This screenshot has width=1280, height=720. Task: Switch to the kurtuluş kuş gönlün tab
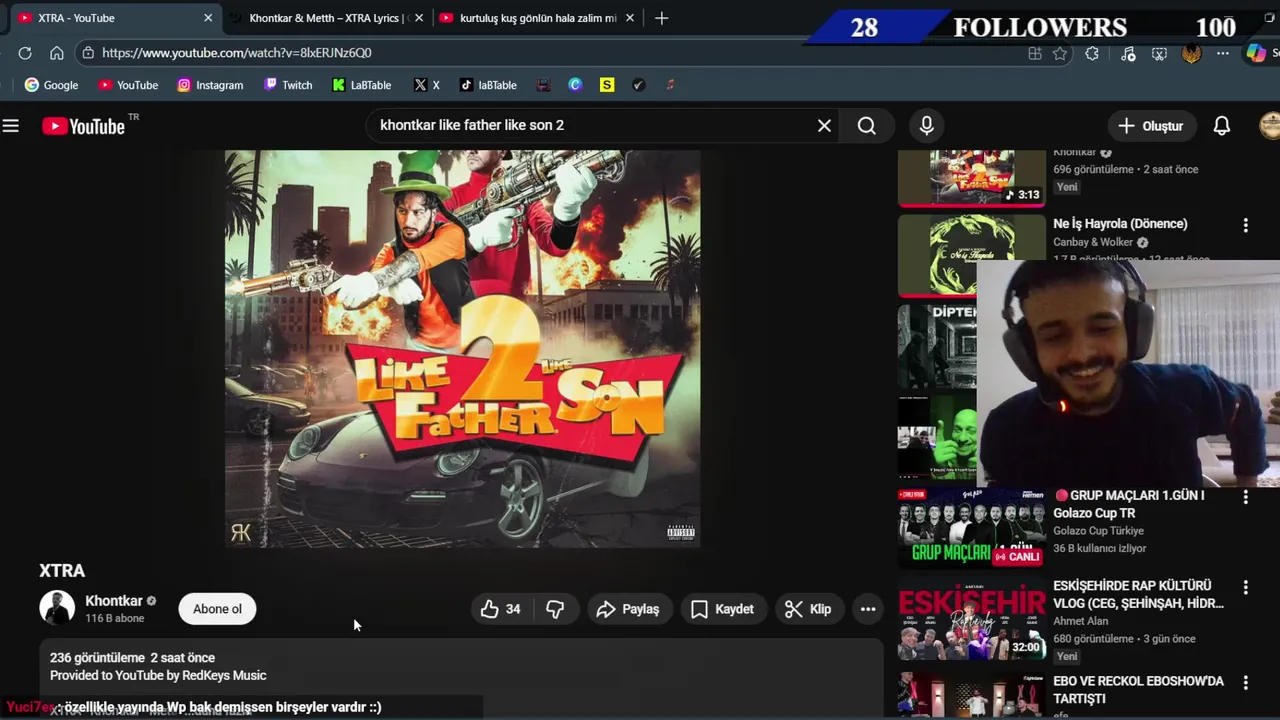click(x=535, y=18)
